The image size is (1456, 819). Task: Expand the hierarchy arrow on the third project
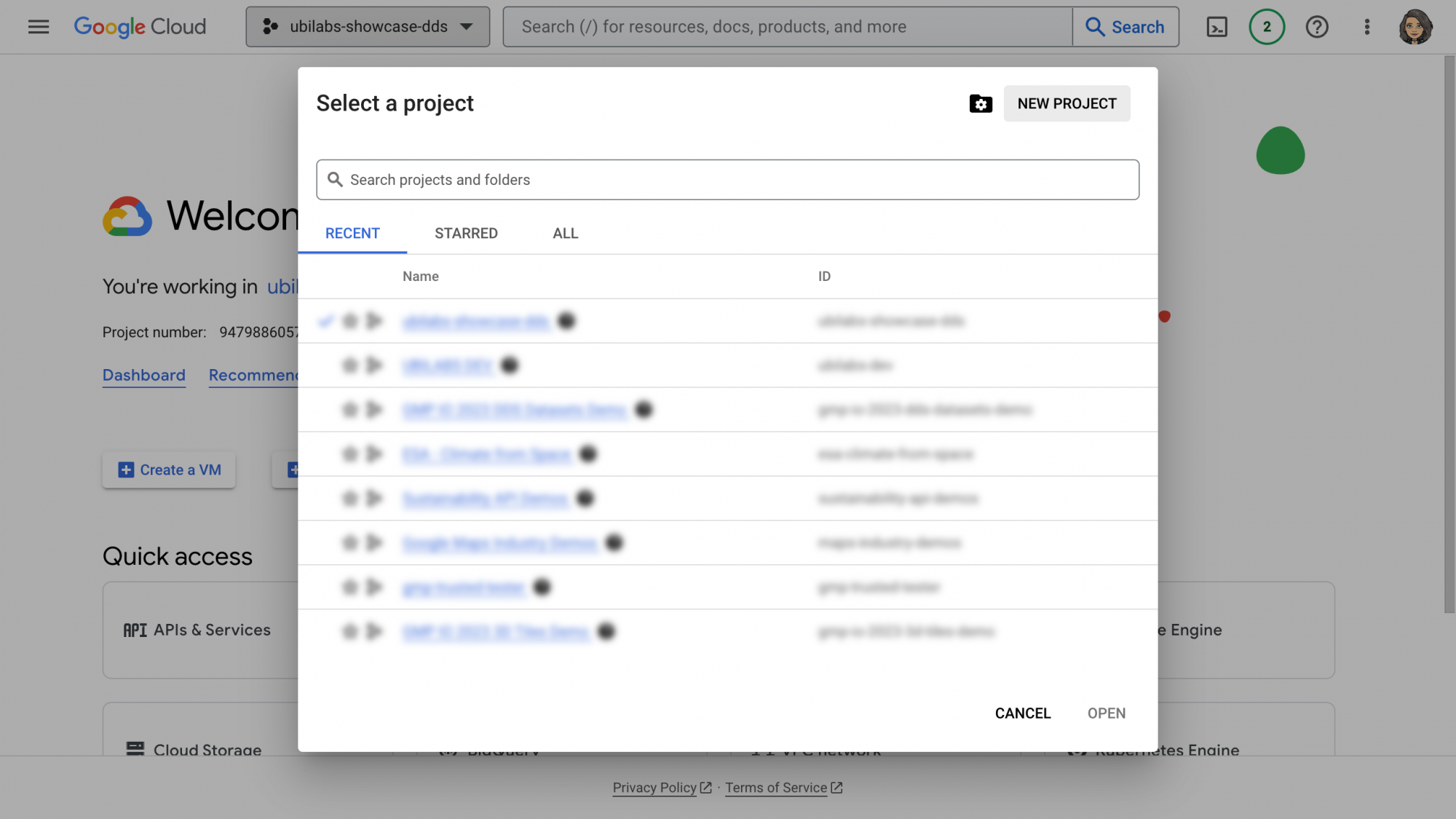[374, 410]
